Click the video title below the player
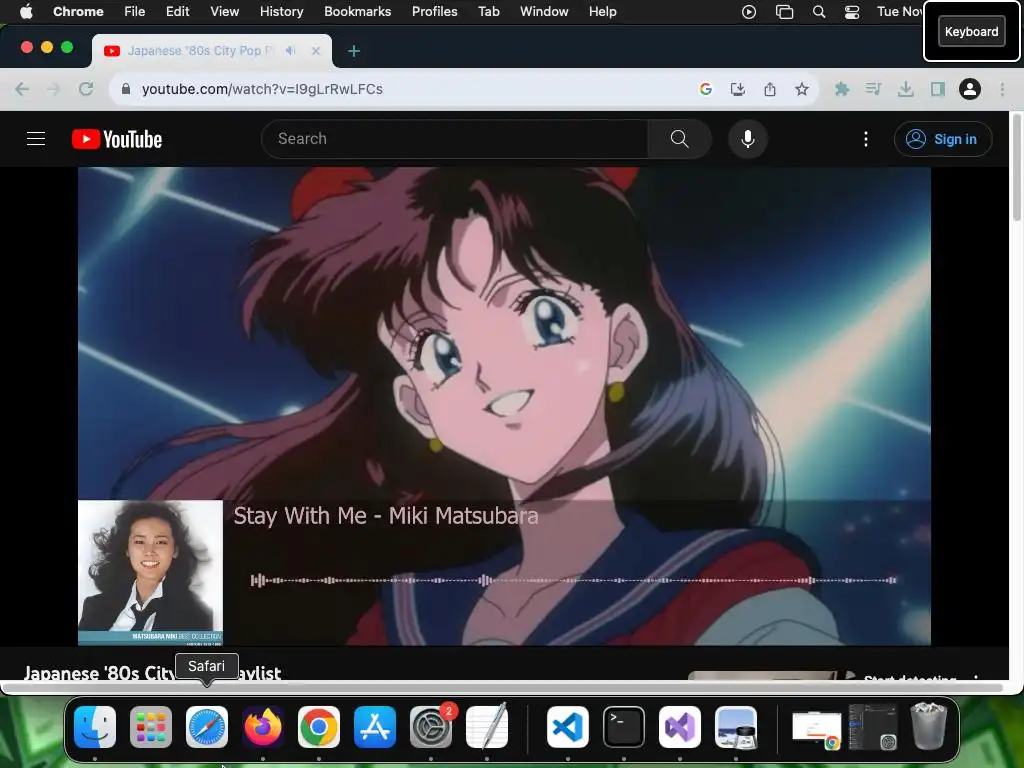 click(152, 673)
